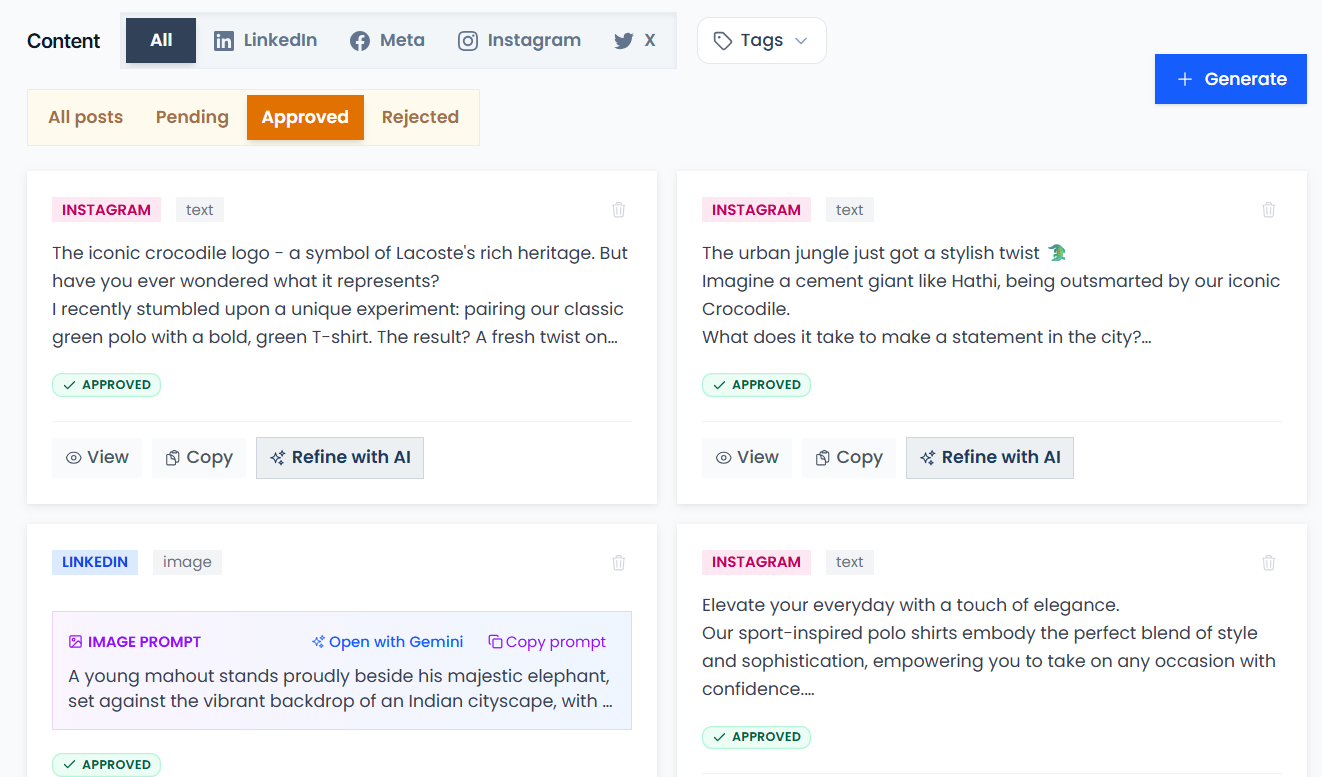The image size is (1322, 777).
Task: Click eye icon on urban jungle View
Action: [x=723, y=458]
